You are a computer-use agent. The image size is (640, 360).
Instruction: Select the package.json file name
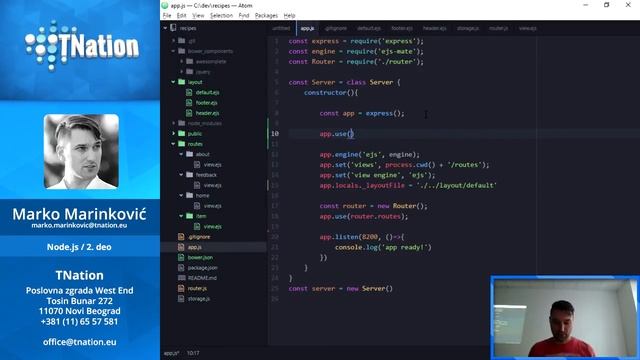[x=202, y=268]
